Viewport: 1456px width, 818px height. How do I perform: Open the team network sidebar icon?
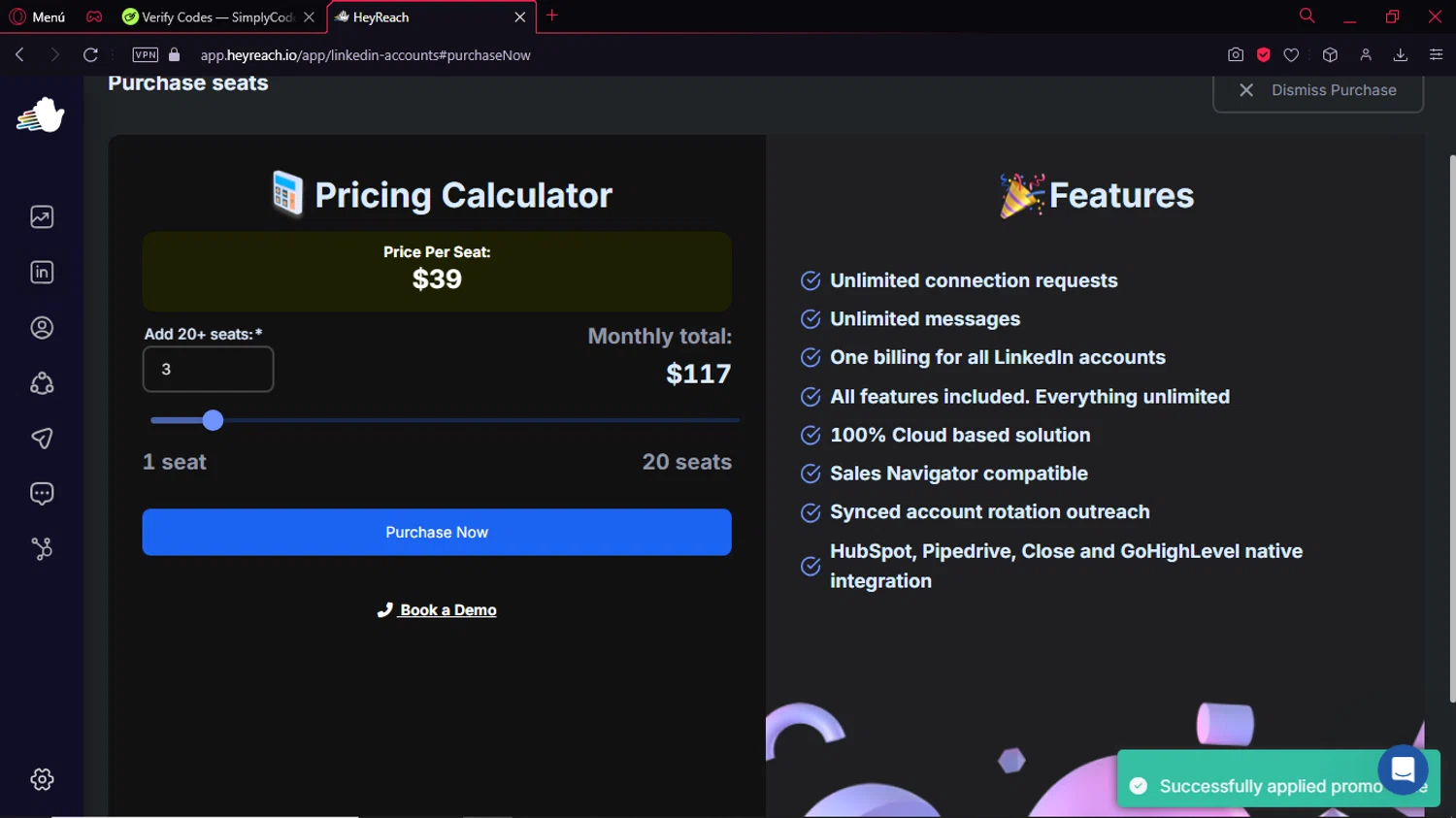pos(42,383)
